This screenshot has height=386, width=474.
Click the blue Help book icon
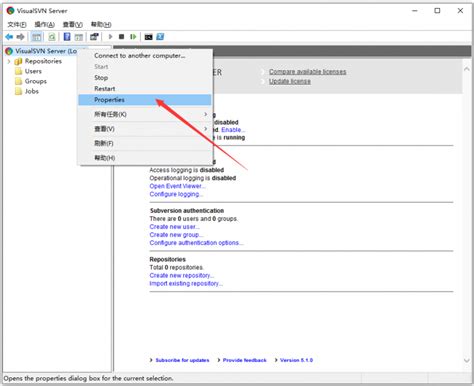[67, 37]
